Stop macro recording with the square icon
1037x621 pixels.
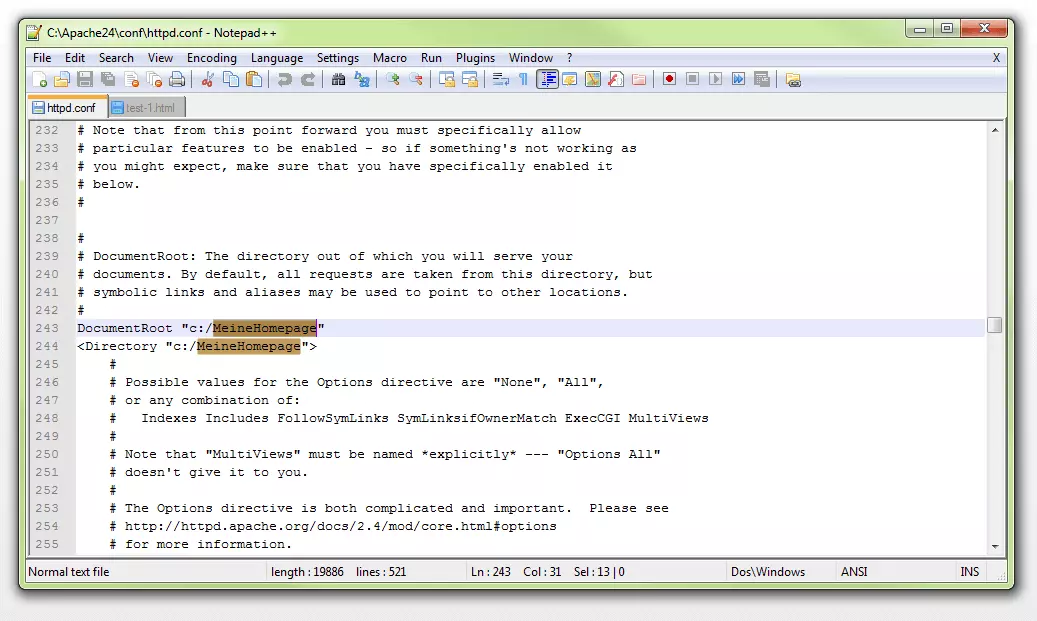tap(692, 79)
